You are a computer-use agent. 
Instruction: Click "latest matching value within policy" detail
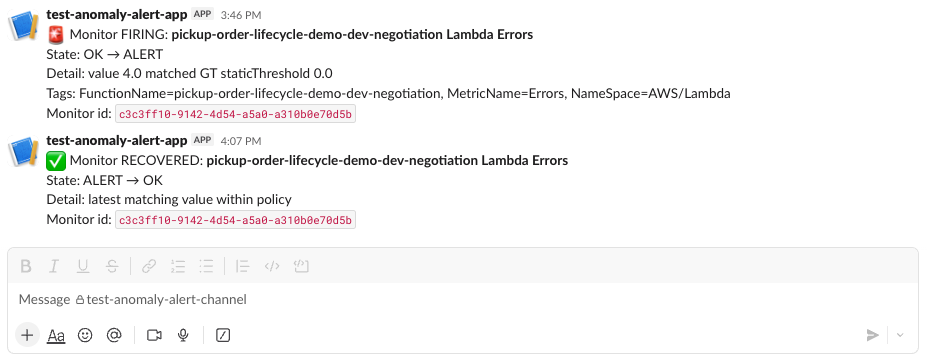(190, 200)
